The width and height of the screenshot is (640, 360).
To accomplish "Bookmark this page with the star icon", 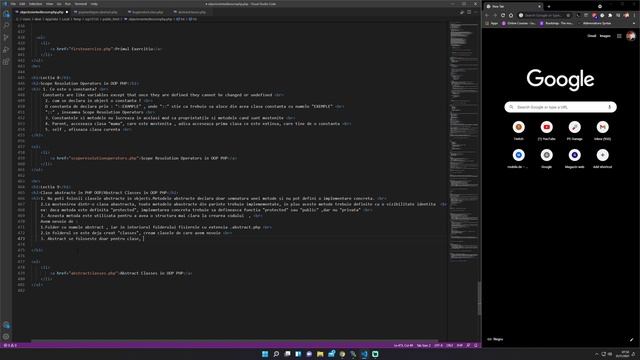I will coord(568,15).
